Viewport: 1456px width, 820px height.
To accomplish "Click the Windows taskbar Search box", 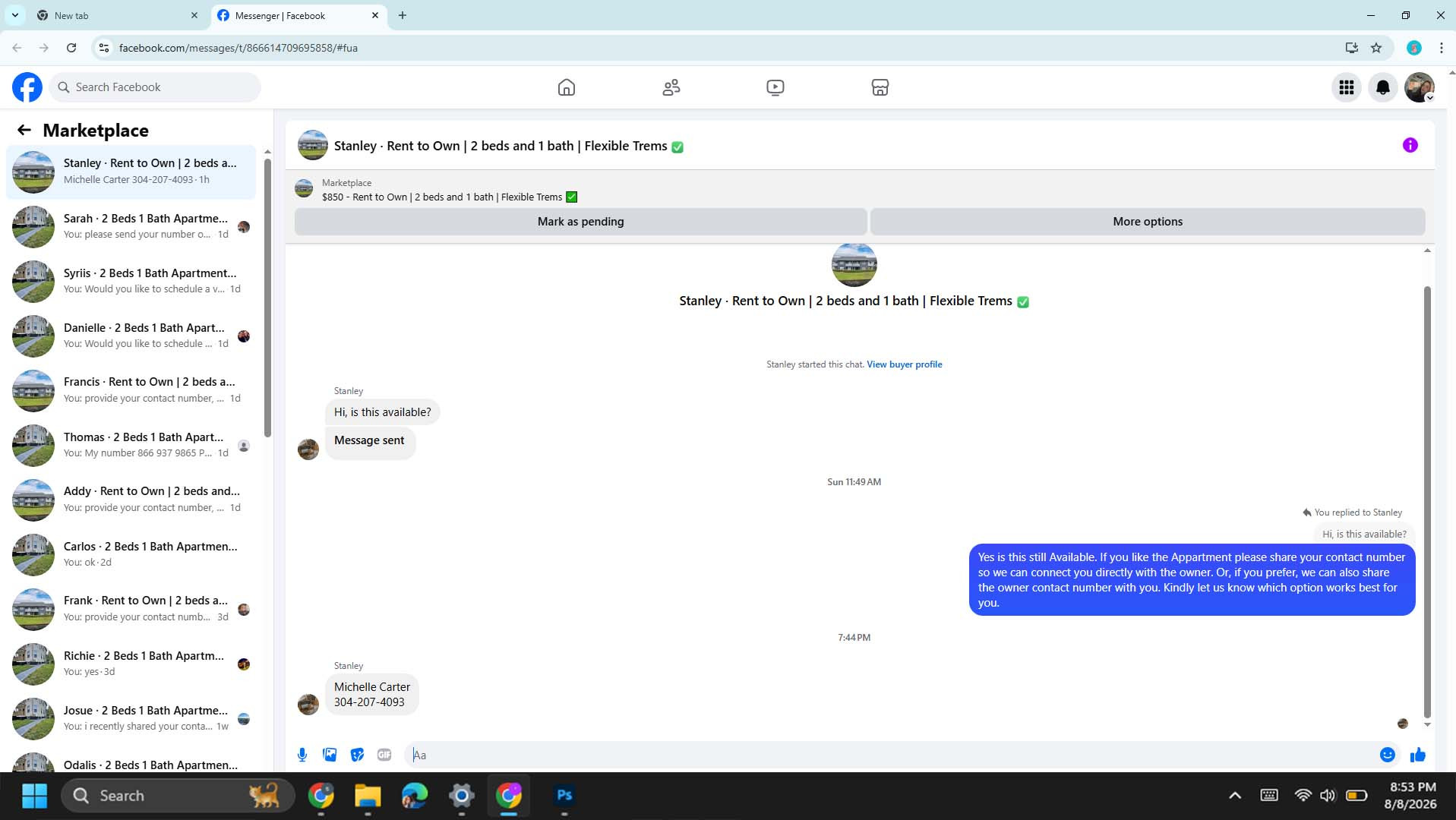I will tap(178, 796).
